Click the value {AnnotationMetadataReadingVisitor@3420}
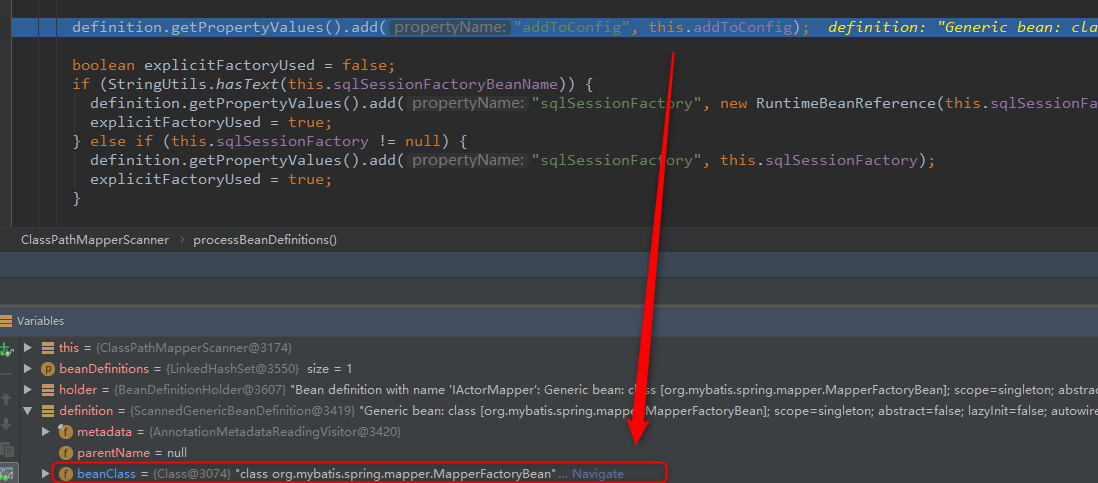This screenshot has width=1098, height=483. pyautogui.click(x=273, y=431)
